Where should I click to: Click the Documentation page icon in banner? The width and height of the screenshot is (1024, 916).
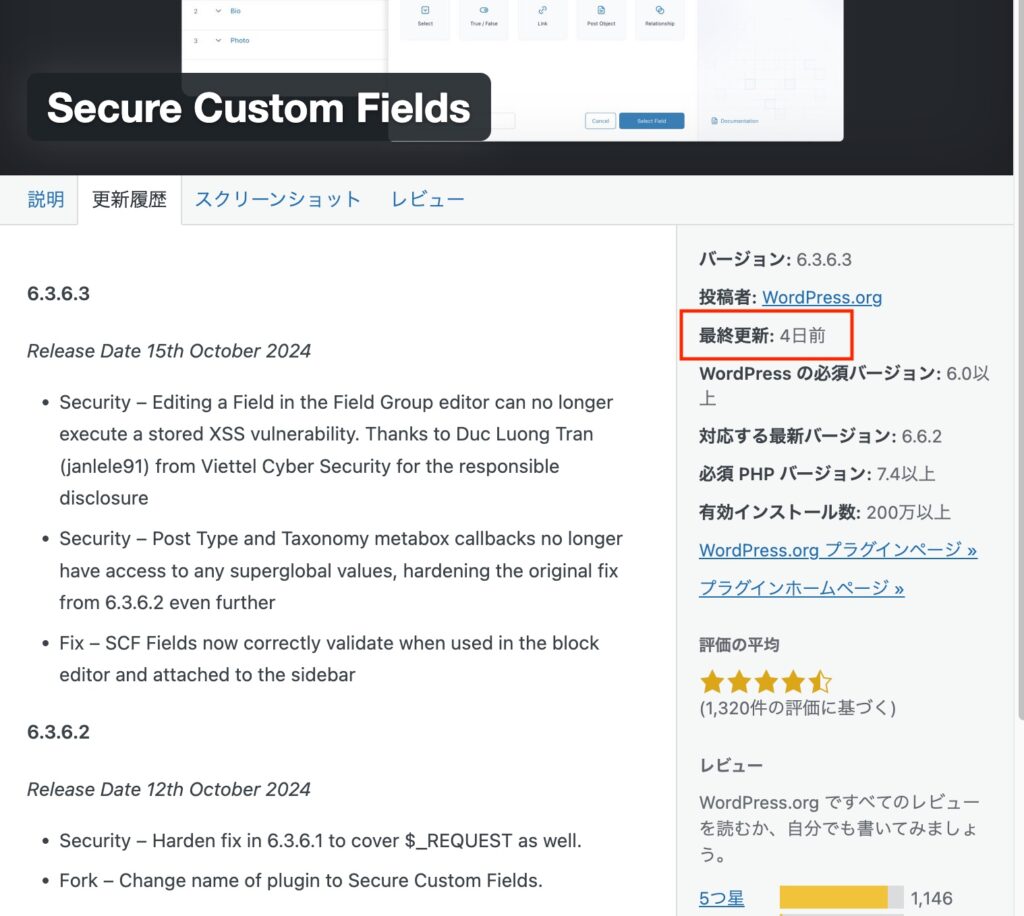(714, 121)
